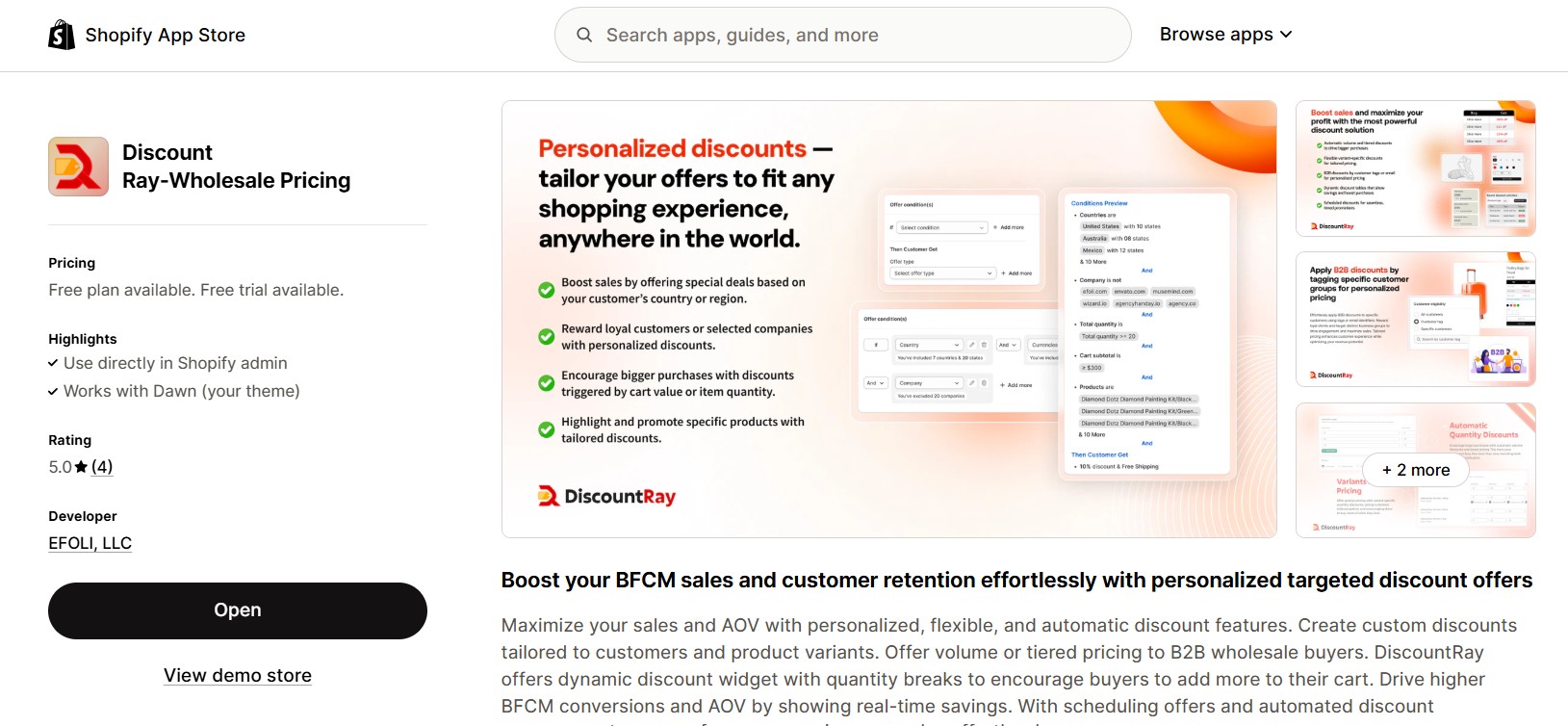
Task: Open the main Personalized discounts screenshot
Action: [888, 319]
